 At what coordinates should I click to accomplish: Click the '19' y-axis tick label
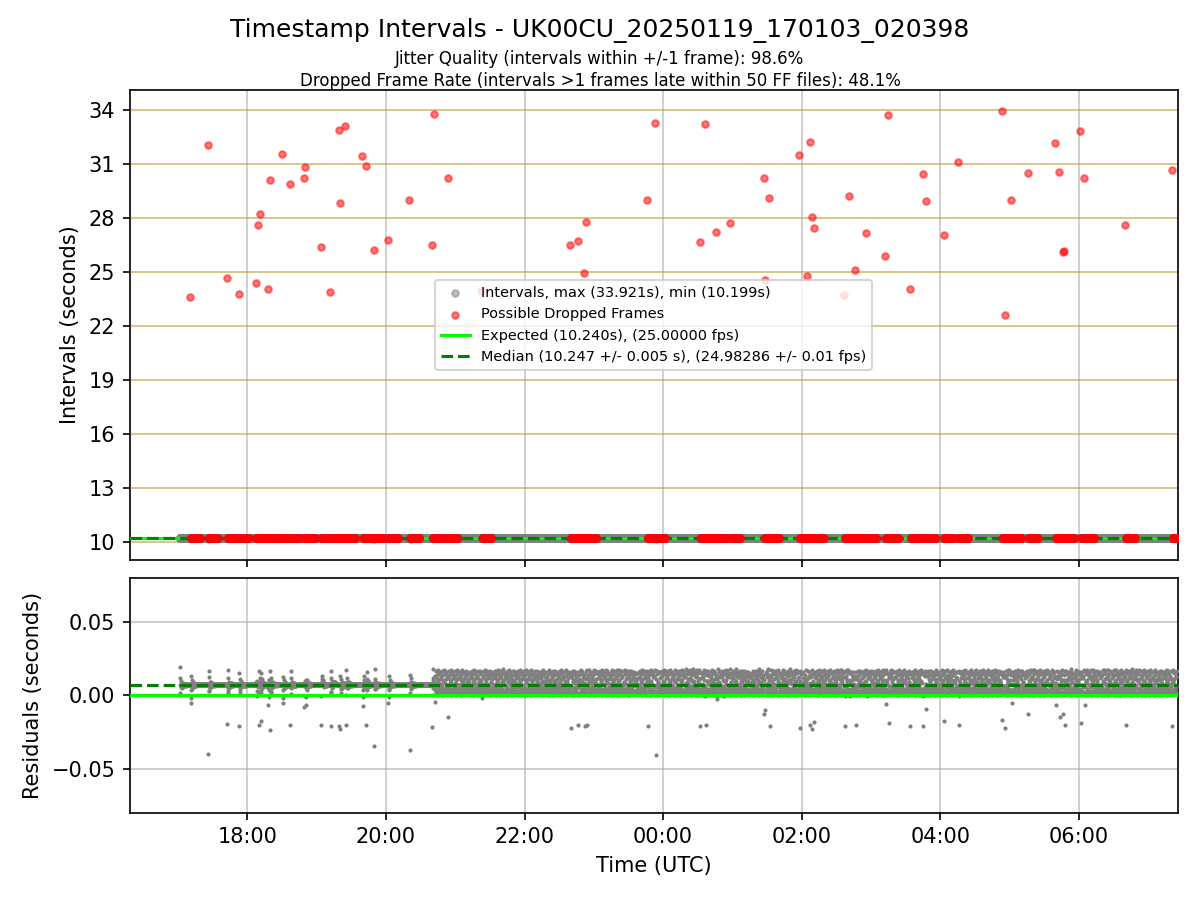tap(103, 380)
